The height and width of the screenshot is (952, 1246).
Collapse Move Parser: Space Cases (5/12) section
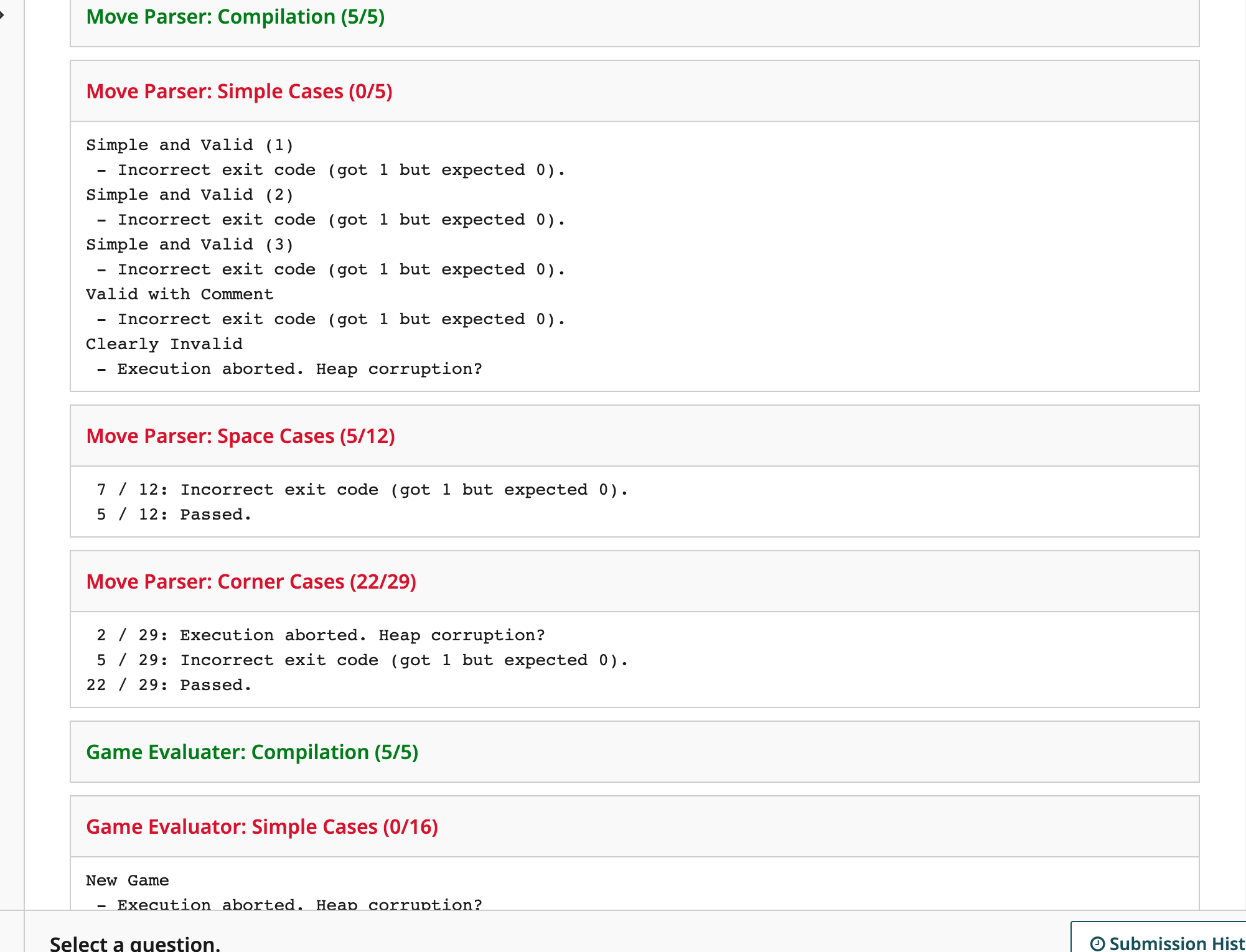(x=240, y=436)
